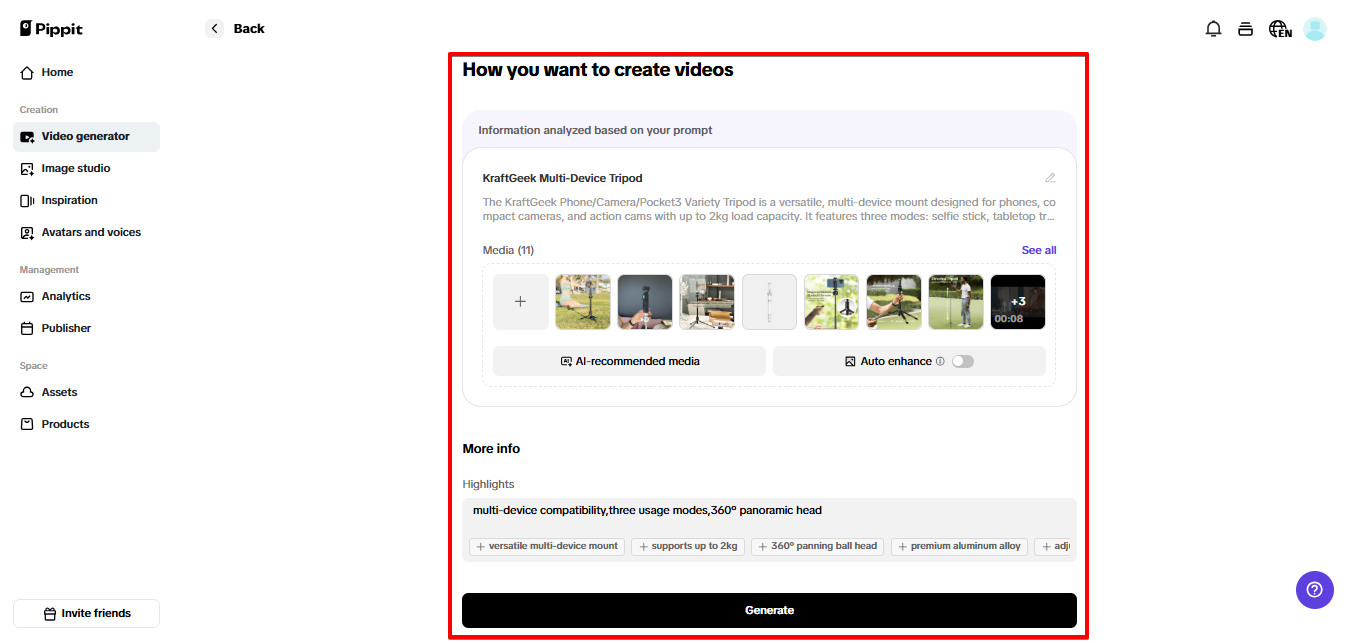
Task: Open Publisher page
Action: (86, 328)
